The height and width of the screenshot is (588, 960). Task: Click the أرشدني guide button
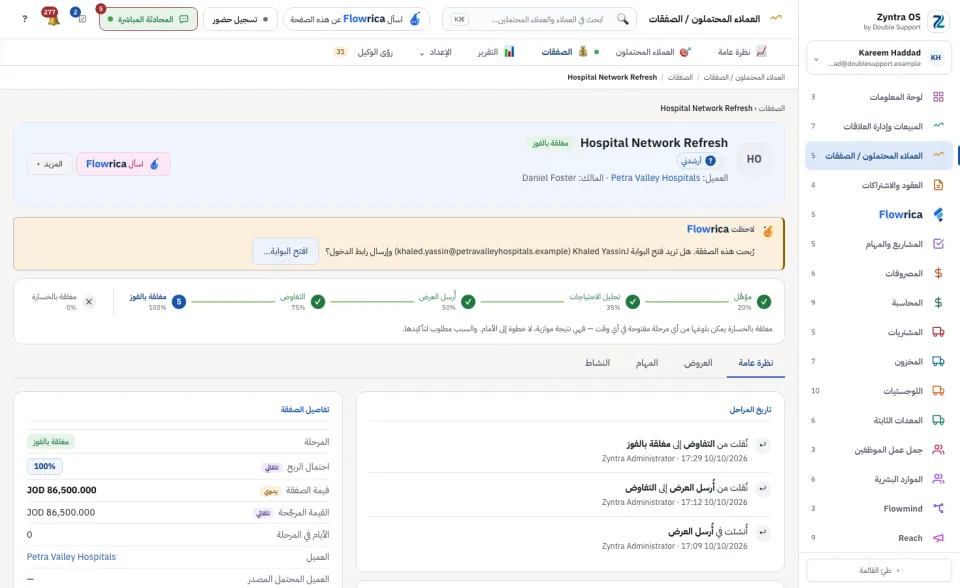click(698, 160)
